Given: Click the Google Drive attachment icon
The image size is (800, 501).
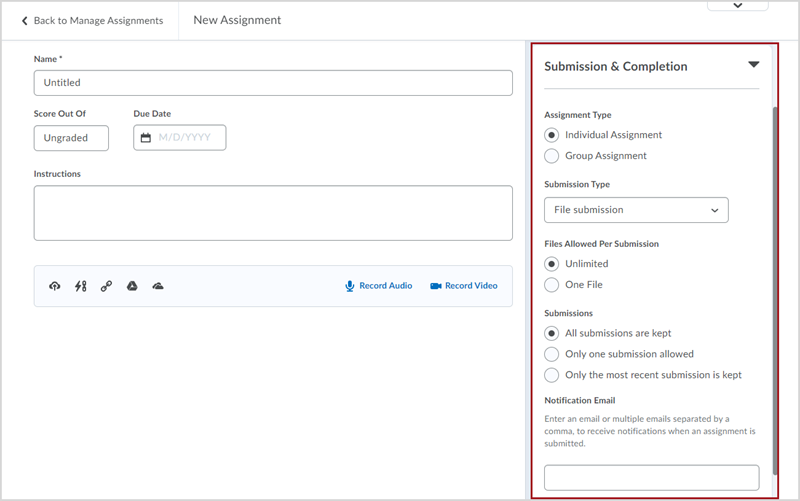Looking at the screenshot, I should point(132,286).
